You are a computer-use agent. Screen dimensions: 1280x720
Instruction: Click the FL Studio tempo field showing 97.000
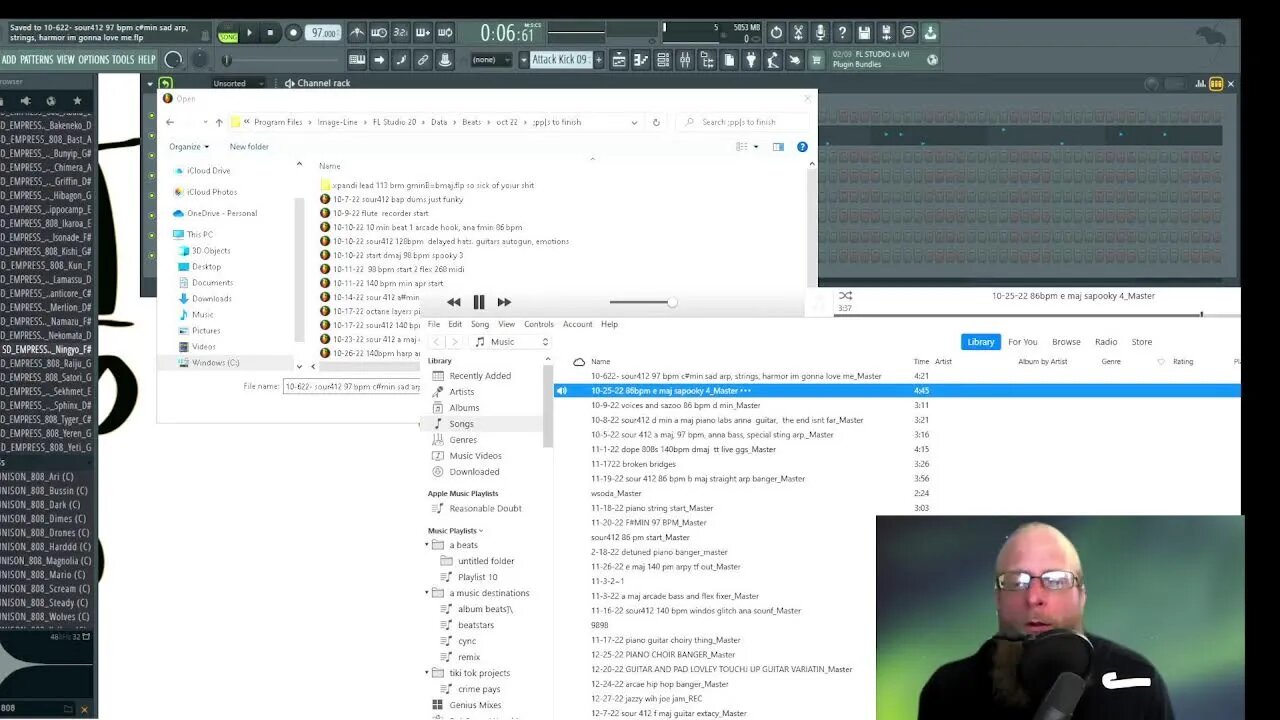click(x=322, y=33)
